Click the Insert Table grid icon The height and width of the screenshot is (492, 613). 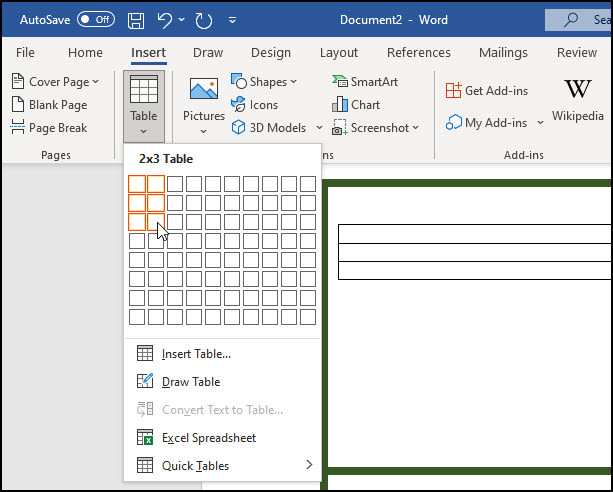[145, 353]
